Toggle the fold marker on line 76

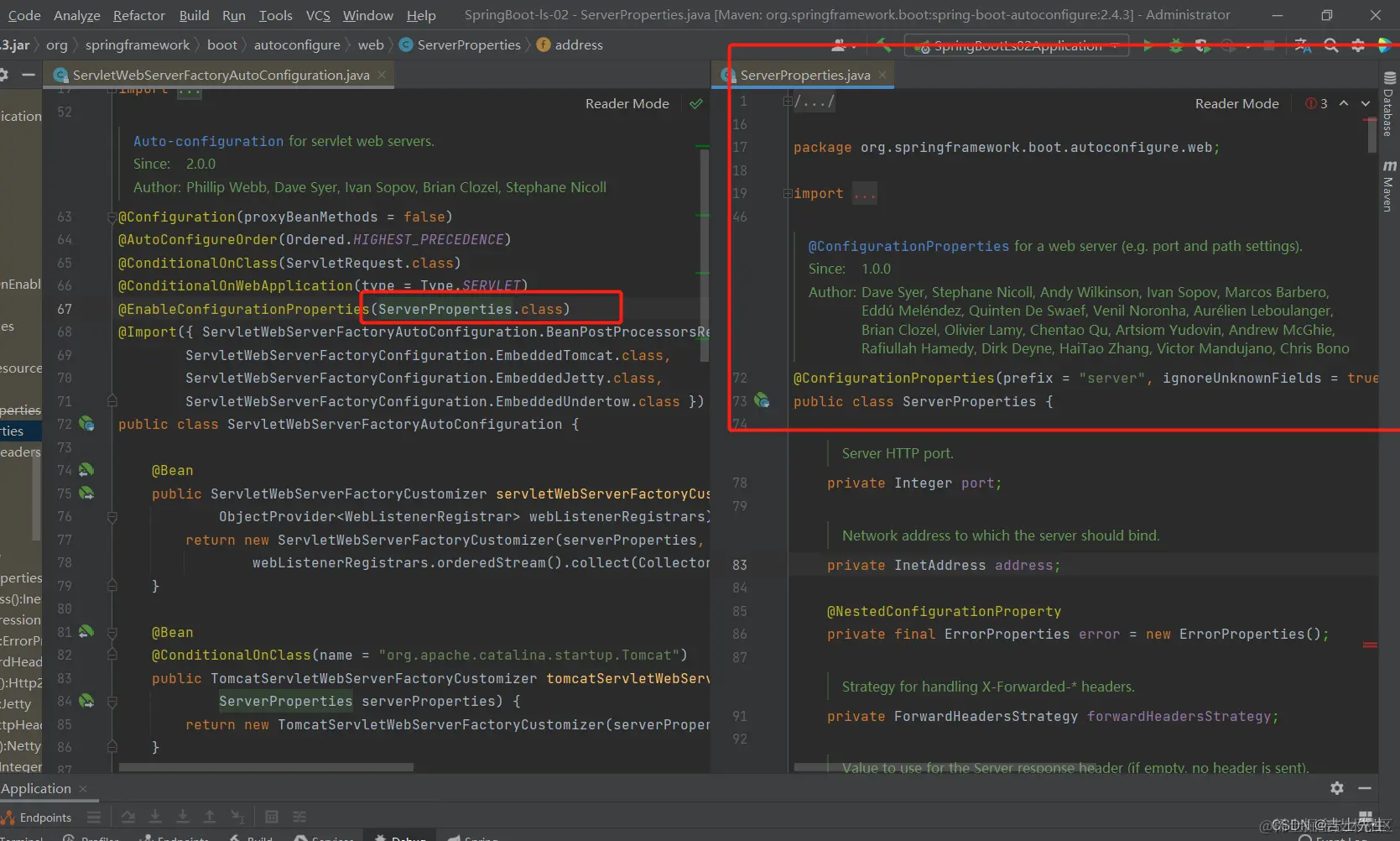112,517
